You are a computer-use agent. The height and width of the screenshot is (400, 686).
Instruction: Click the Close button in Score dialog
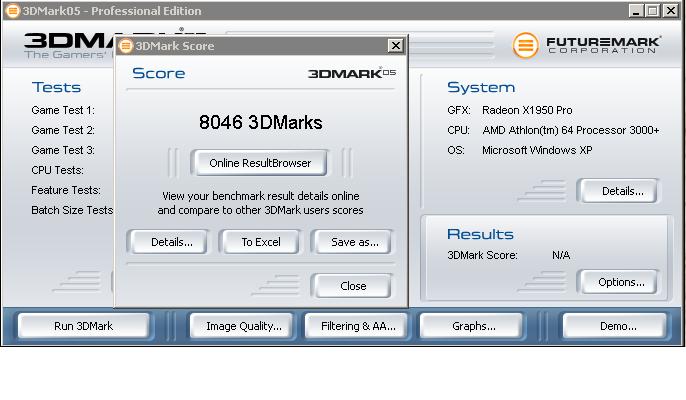click(353, 286)
